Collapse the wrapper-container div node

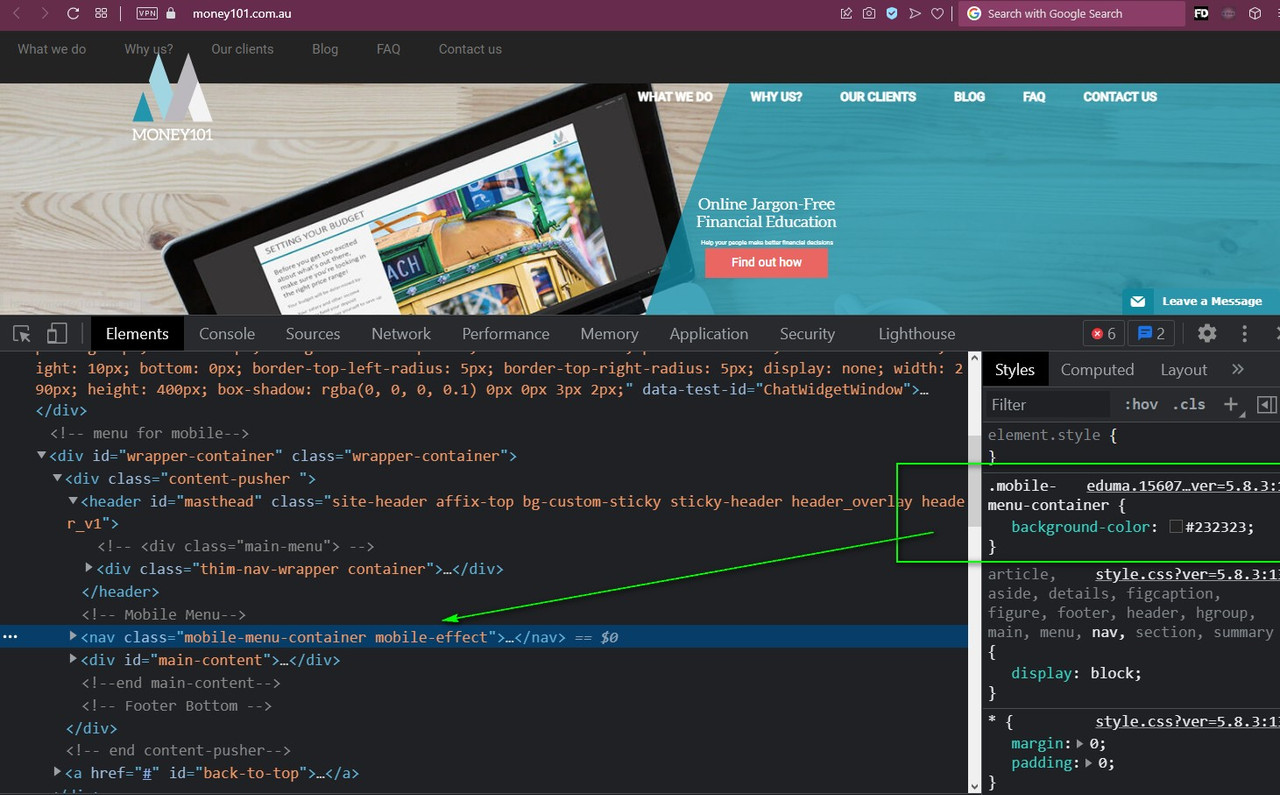coord(42,456)
